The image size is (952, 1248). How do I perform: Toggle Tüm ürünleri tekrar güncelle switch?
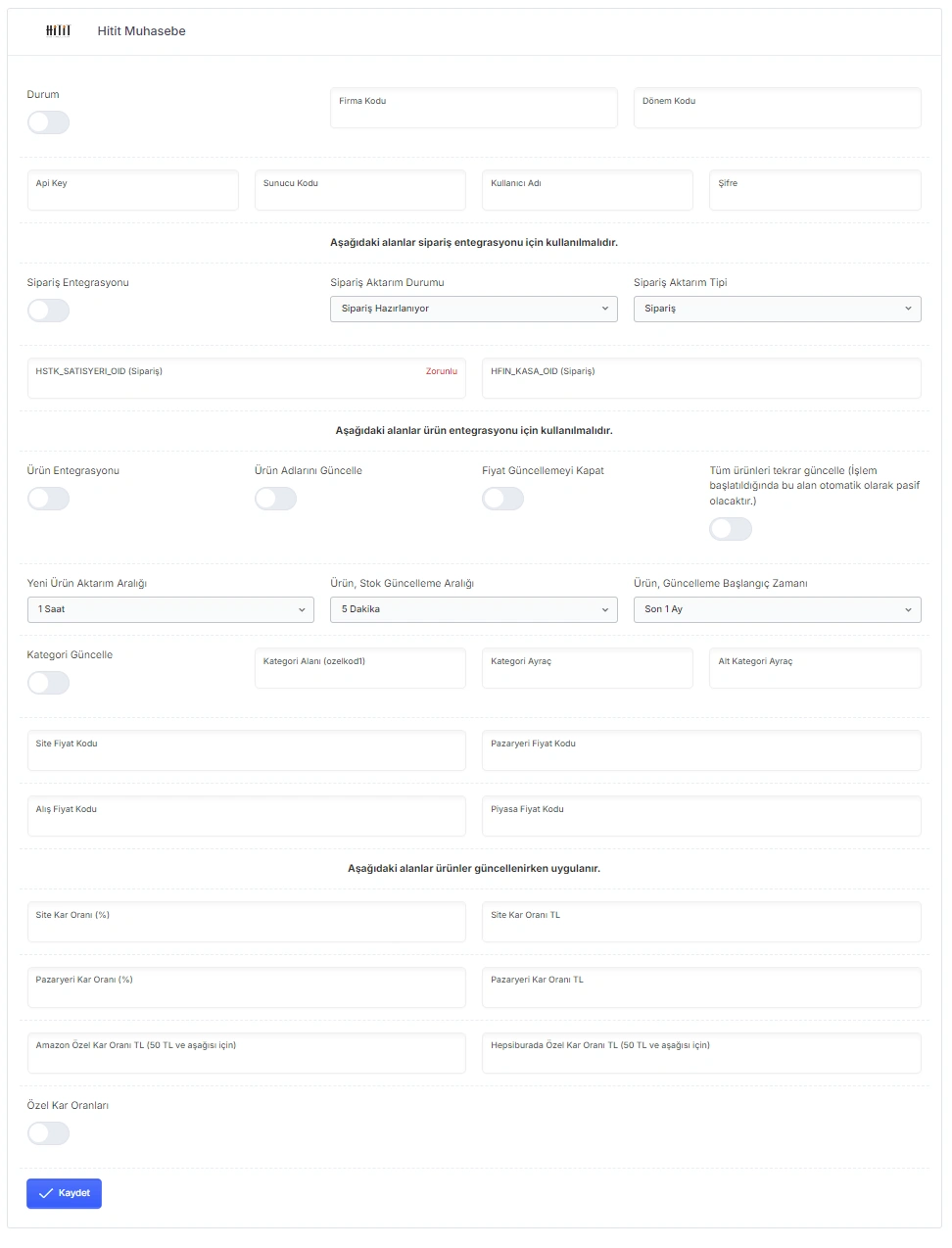point(731,529)
